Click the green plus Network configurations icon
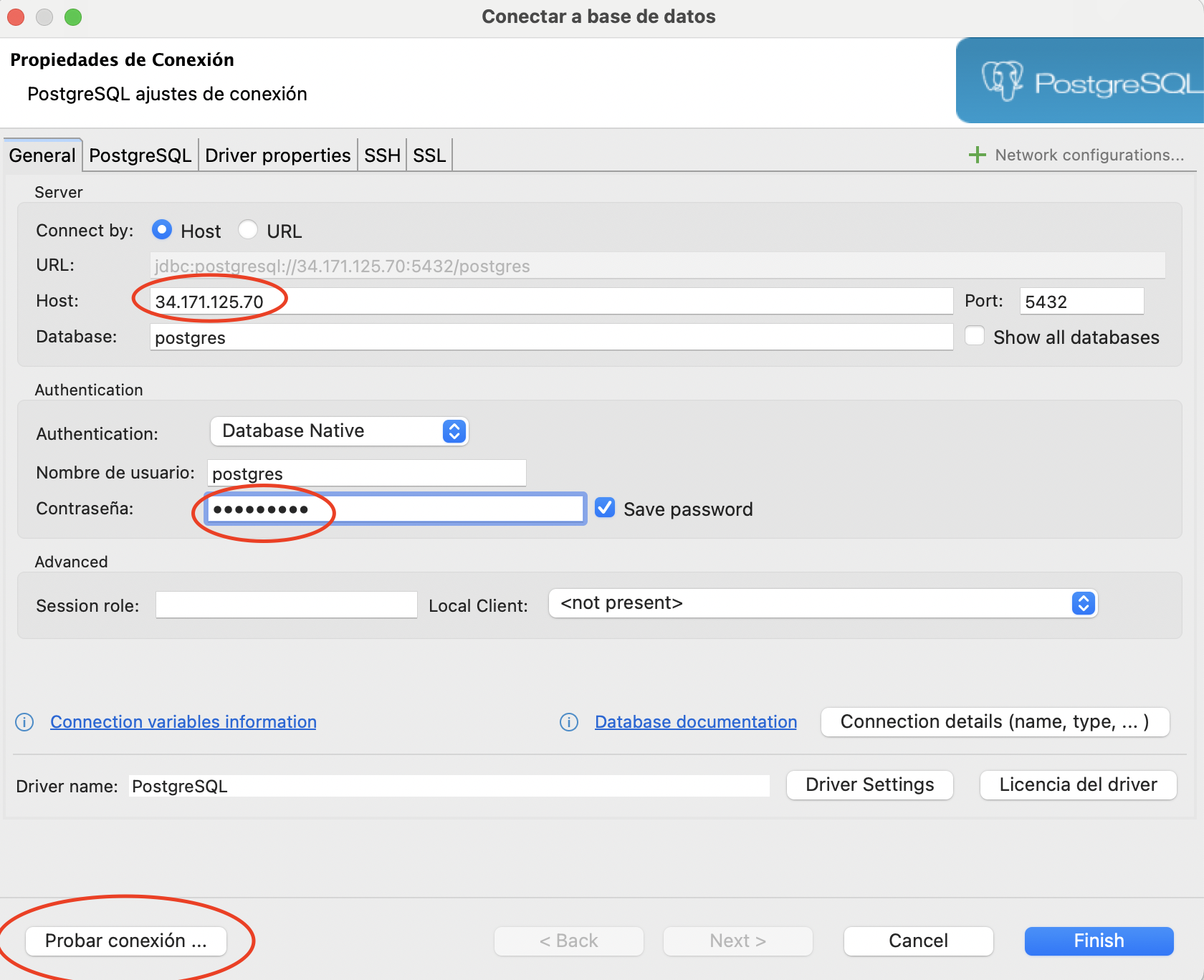Viewport: 1204px width, 980px height. (x=977, y=155)
